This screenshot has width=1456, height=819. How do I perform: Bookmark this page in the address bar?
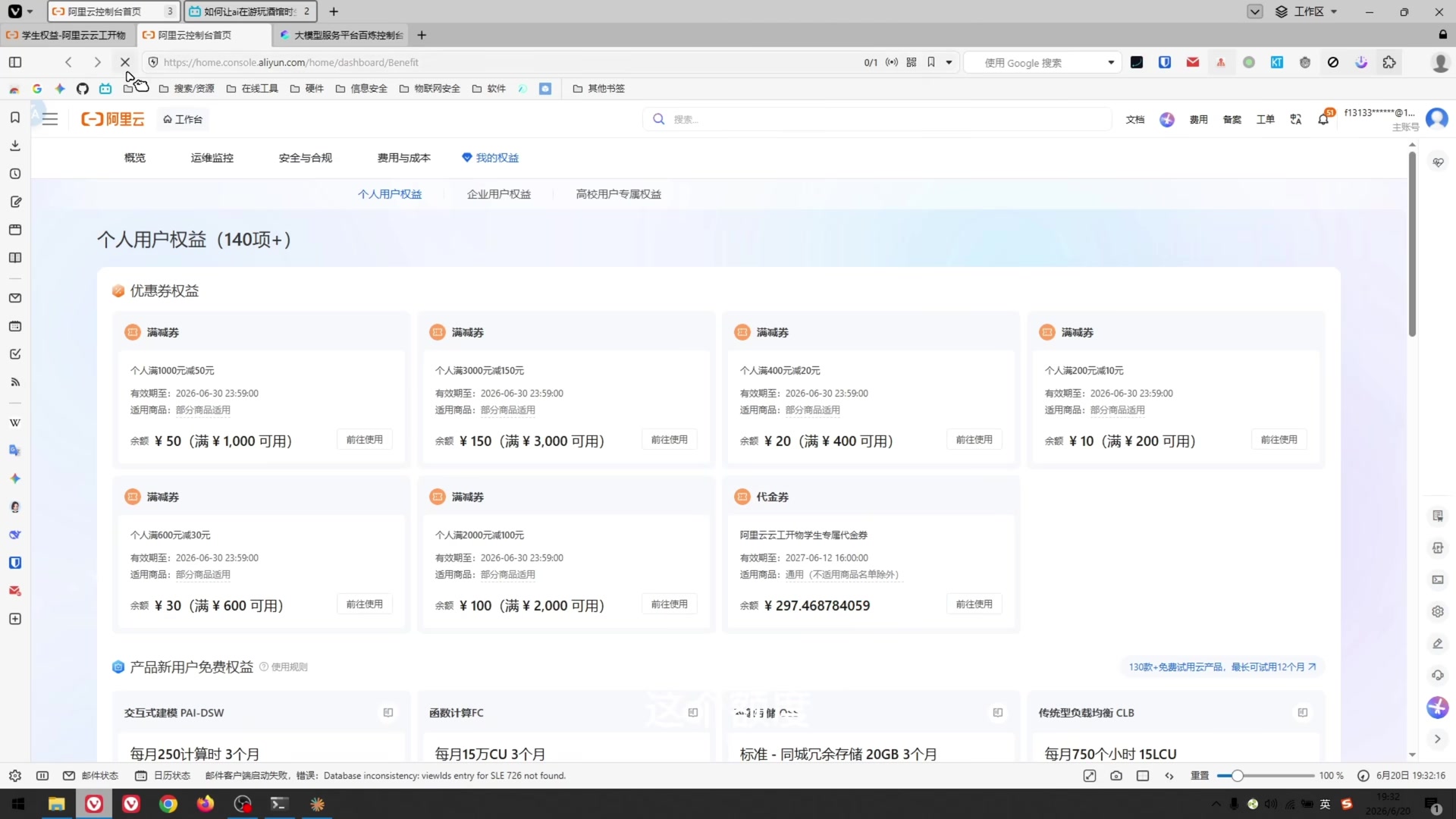tap(931, 62)
